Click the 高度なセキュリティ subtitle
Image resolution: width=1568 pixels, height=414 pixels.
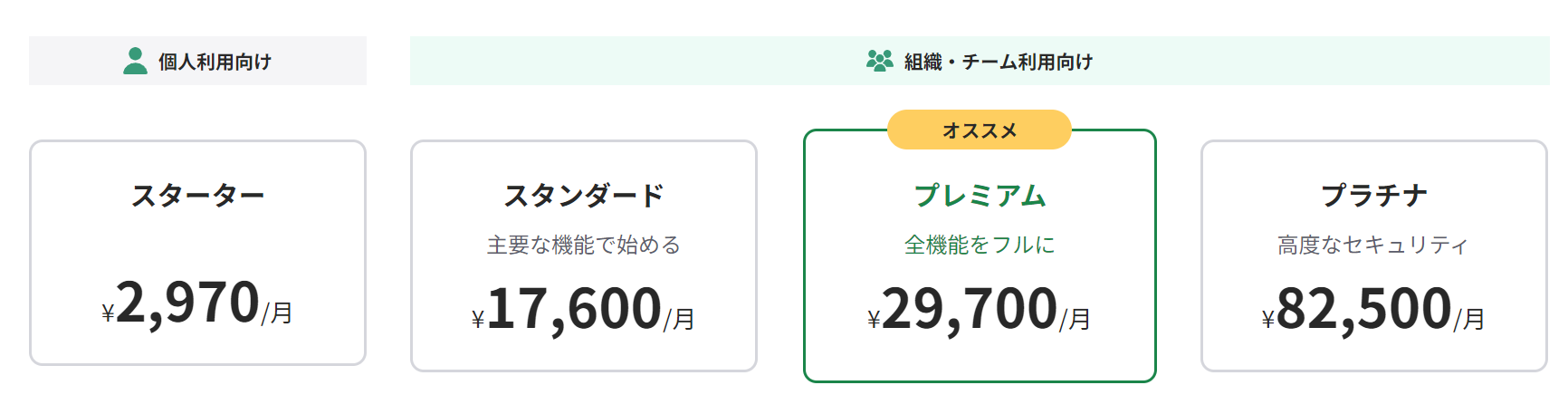(1373, 246)
